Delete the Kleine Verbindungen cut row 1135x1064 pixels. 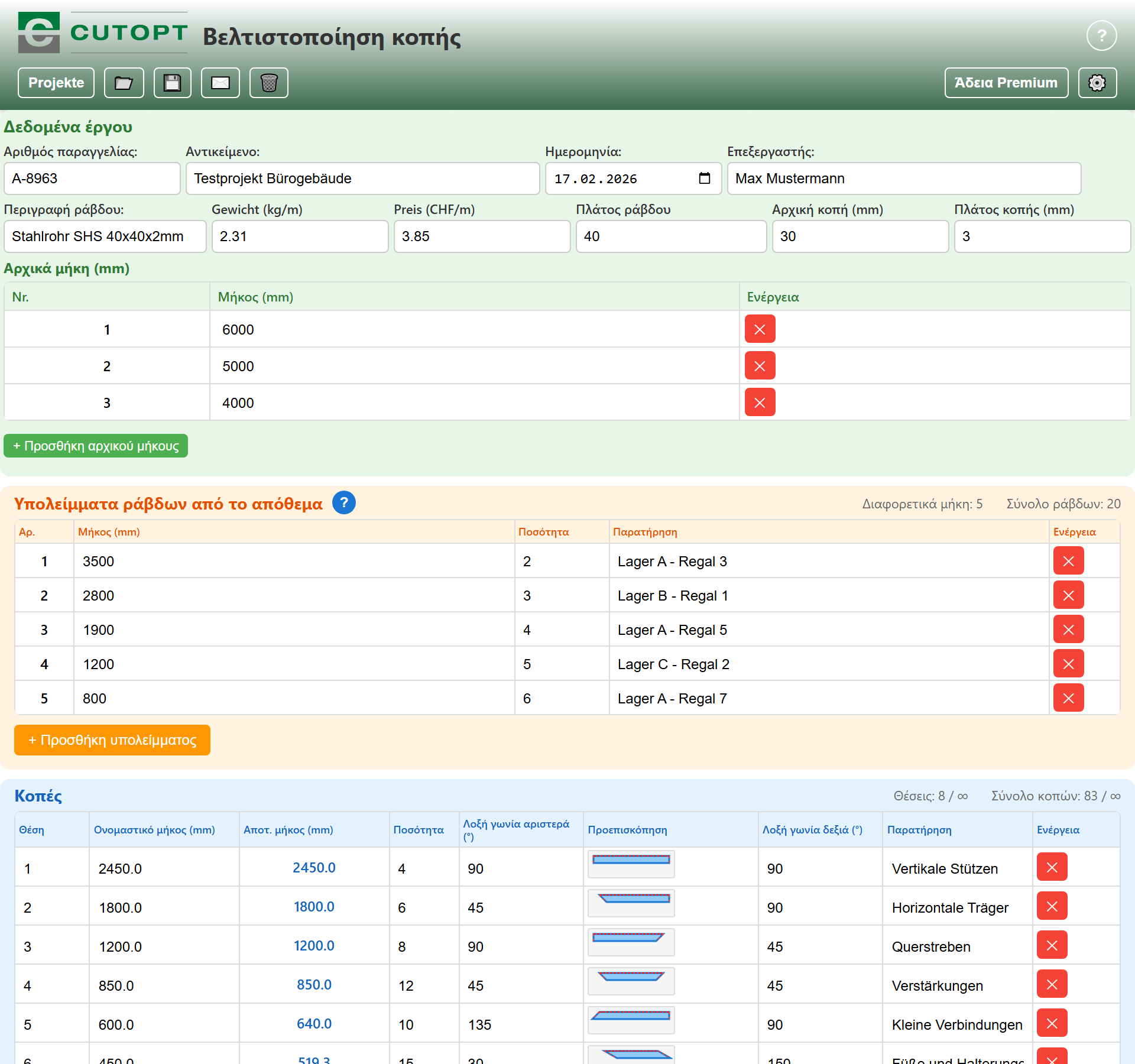(1052, 1023)
